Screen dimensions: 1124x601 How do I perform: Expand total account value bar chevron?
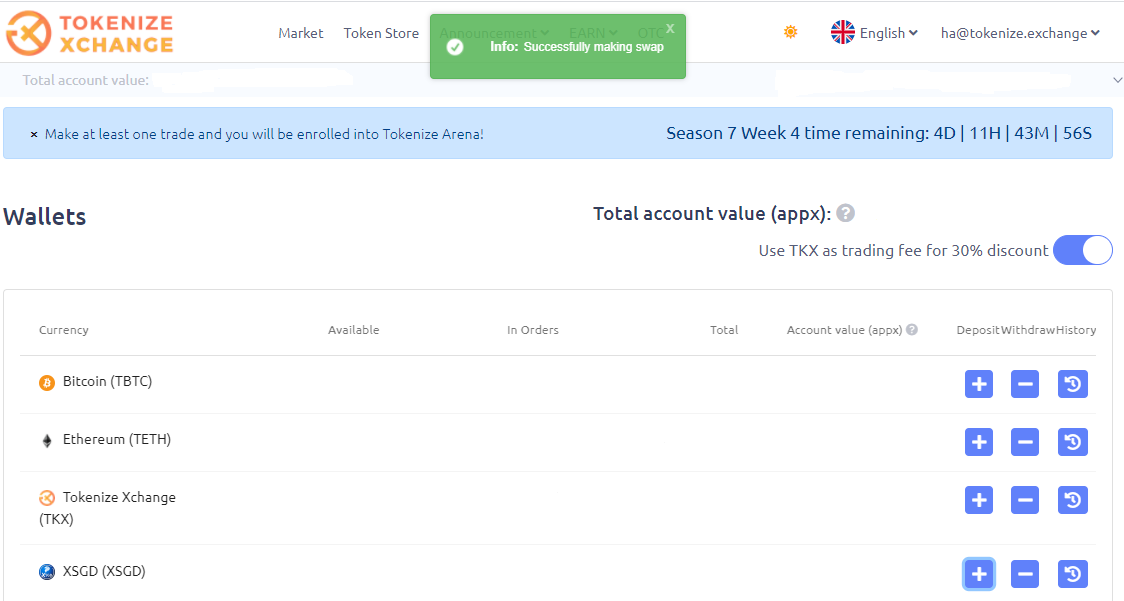coord(1117,80)
